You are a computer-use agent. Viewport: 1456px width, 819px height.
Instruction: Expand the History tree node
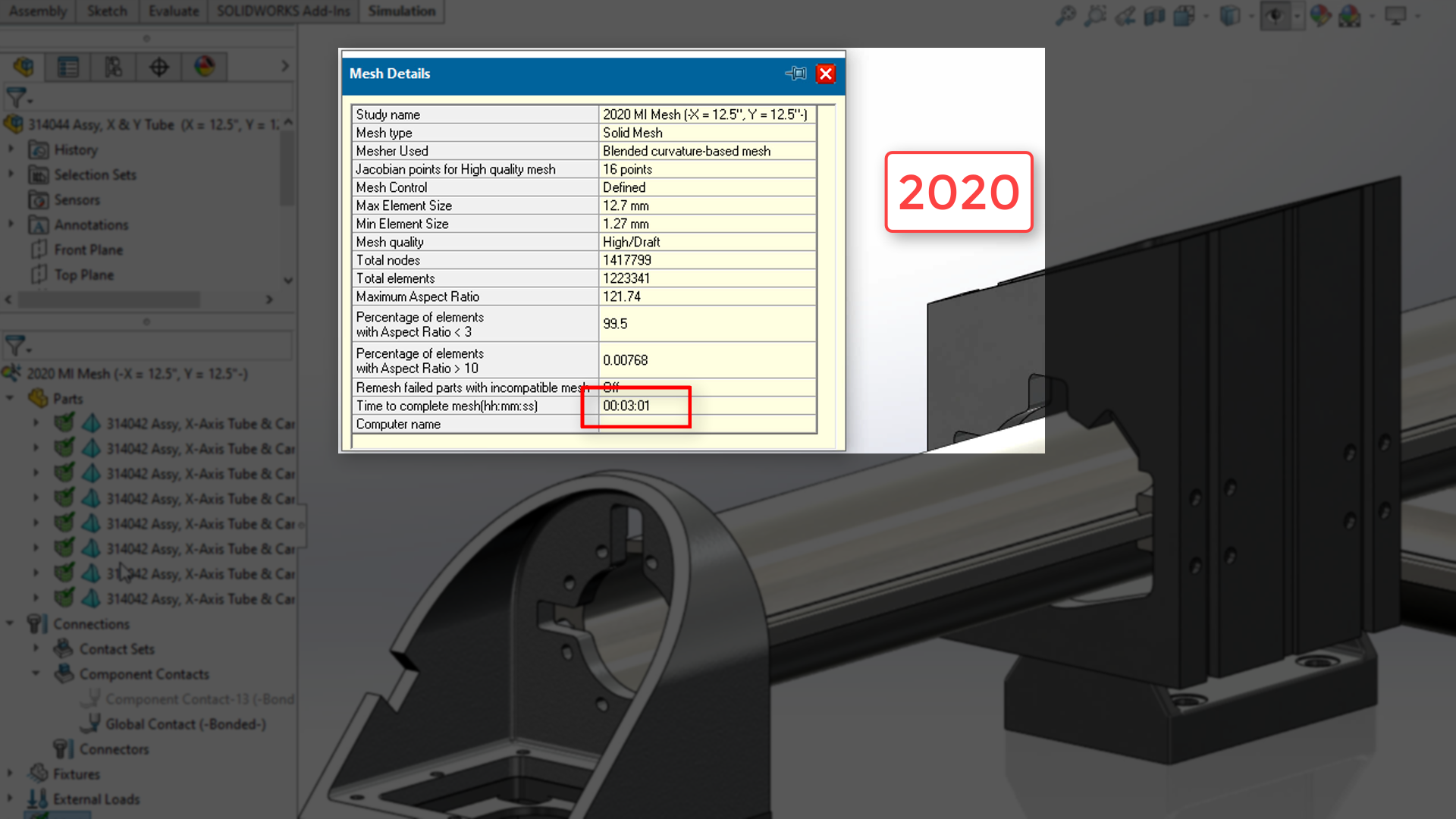click(11, 149)
